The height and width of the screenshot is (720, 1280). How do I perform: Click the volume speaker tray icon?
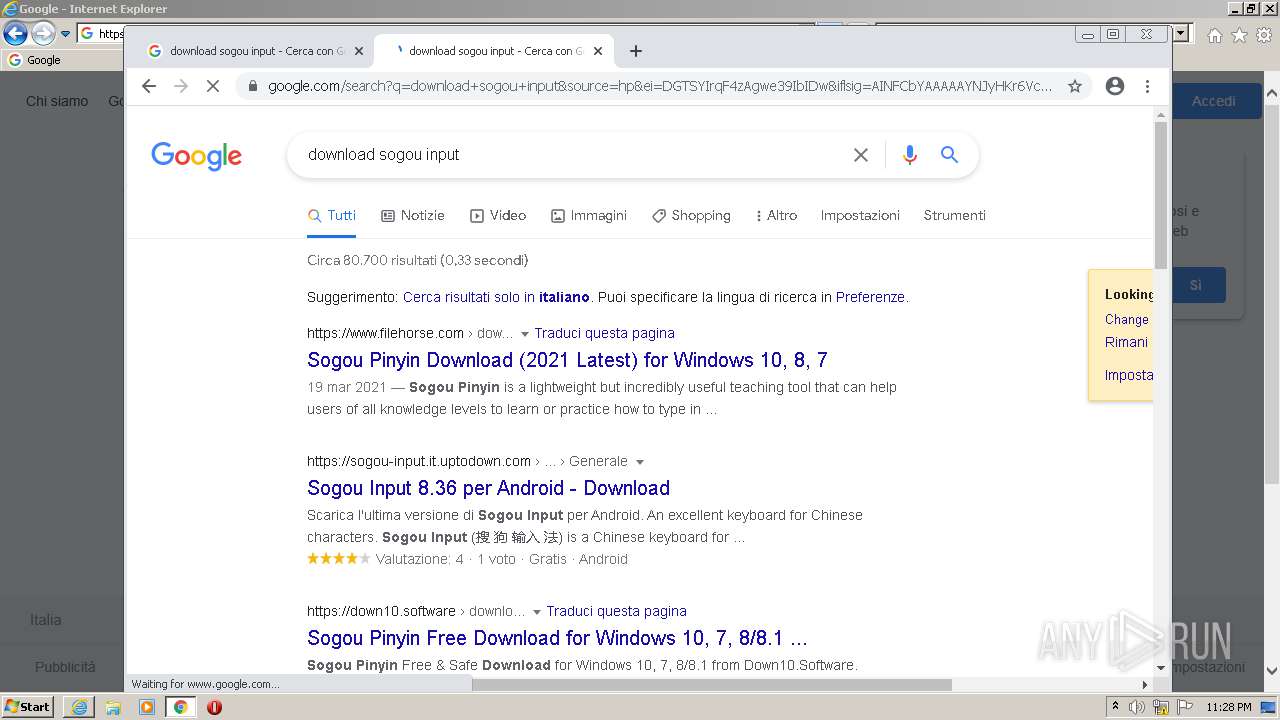point(1137,707)
